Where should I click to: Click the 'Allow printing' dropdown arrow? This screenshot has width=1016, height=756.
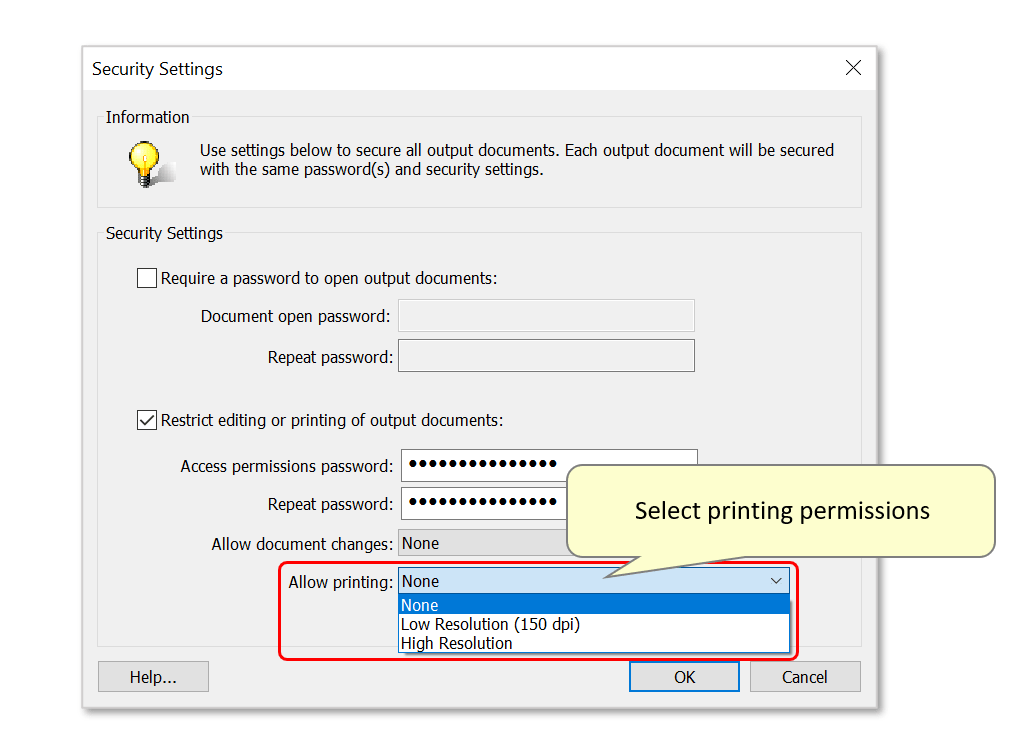[777, 580]
